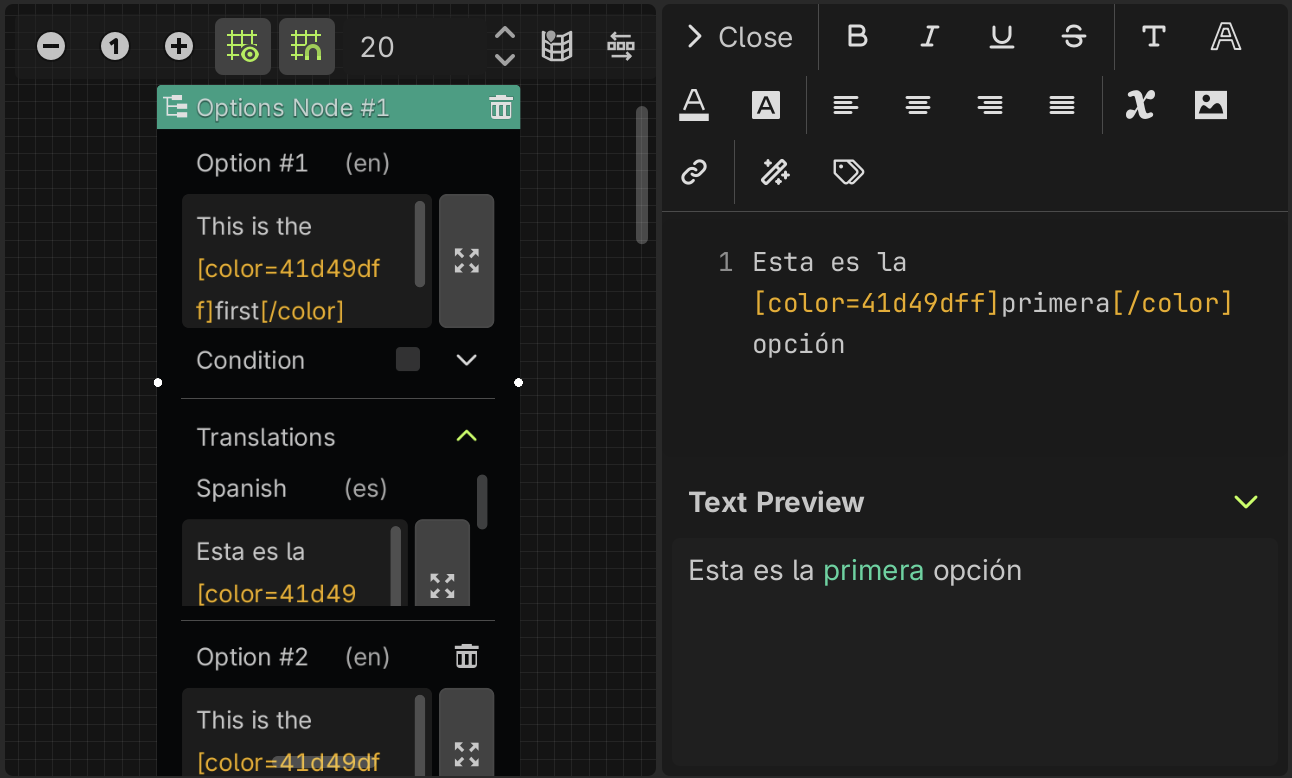Click the tag icon
The image size is (1292, 778).
click(x=848, y=172)
